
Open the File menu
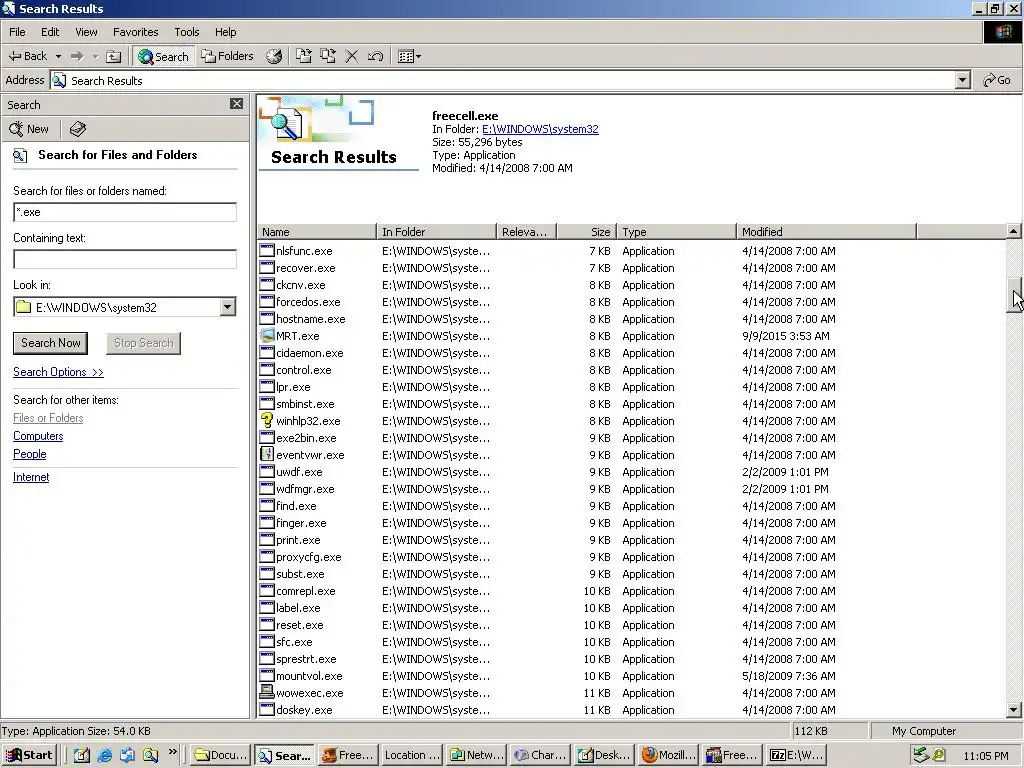pyautogui.click(x=17, y=32)
